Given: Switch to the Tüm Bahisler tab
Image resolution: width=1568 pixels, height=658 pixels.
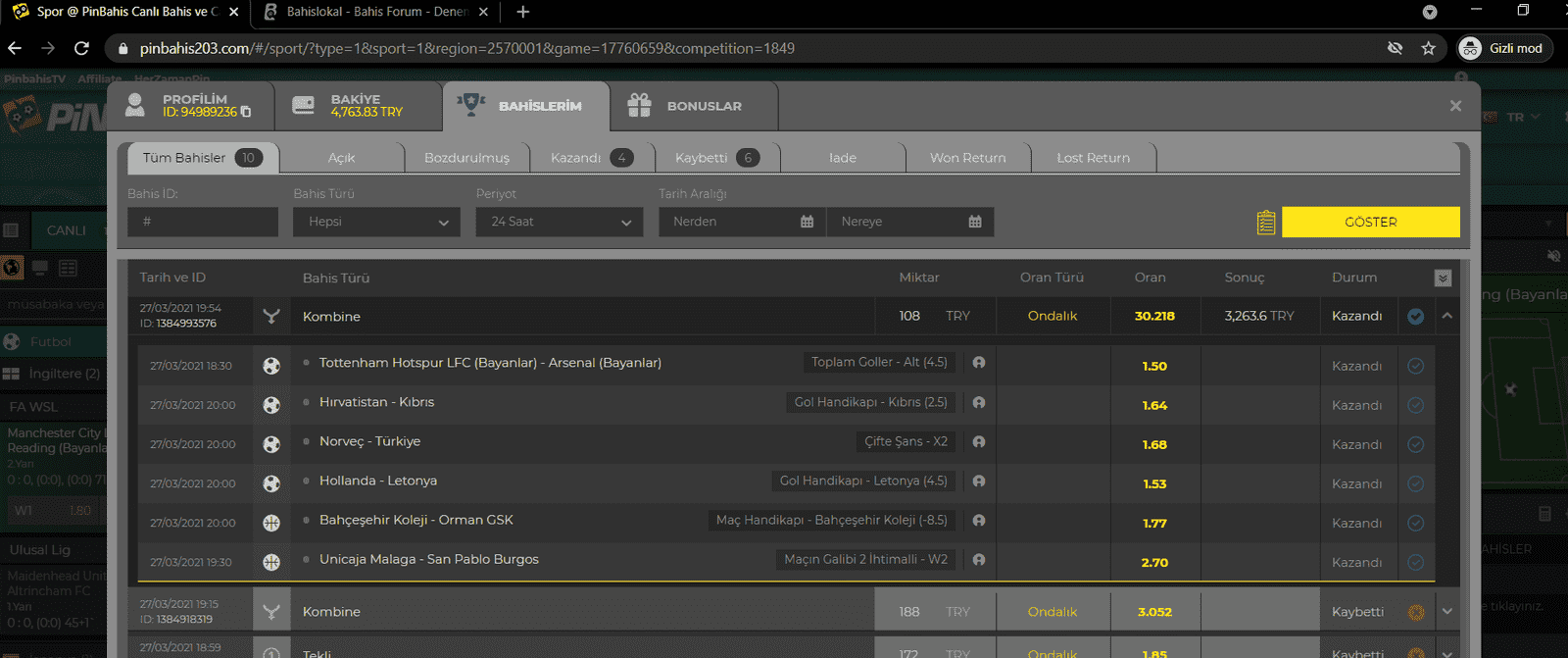Looking at the screenshot, I should 202,158.
